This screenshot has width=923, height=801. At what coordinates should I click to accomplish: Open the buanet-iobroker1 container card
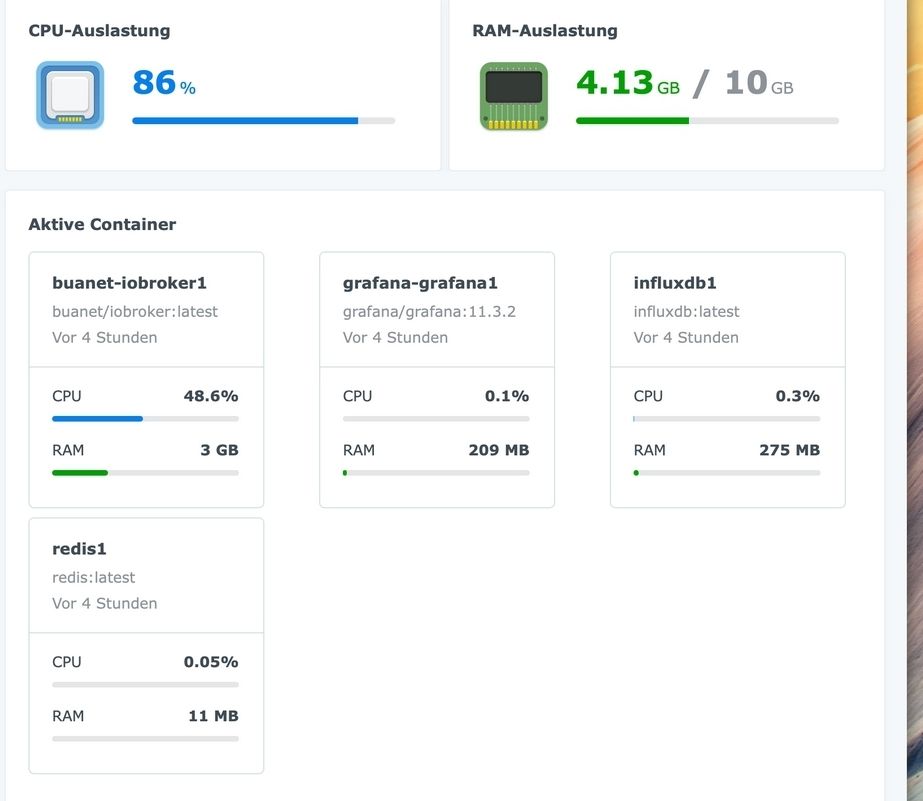[146, 380]
